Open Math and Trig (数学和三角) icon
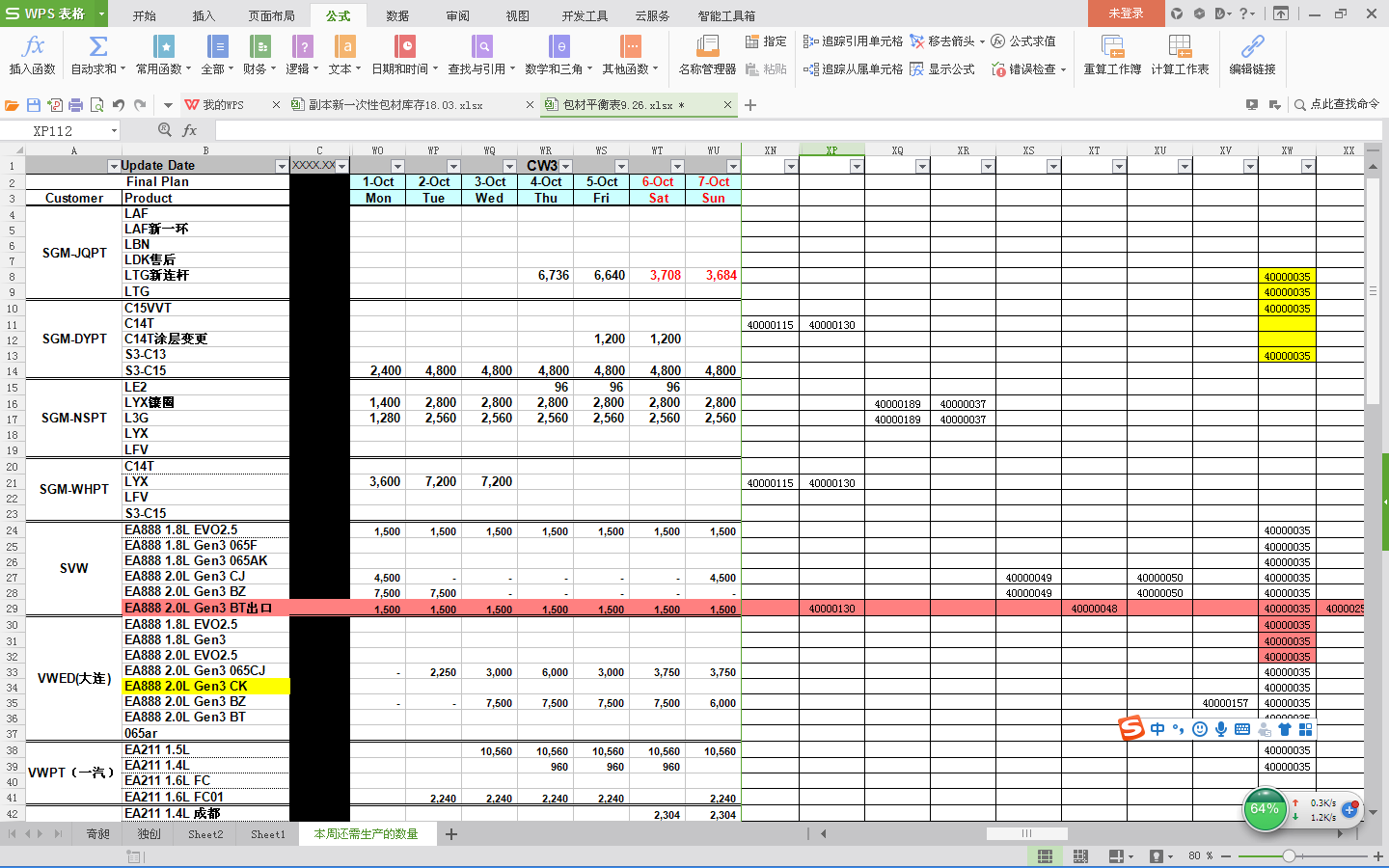This screenshot has height=868, width=1389. pyautogui.click(x=558, y=46)
